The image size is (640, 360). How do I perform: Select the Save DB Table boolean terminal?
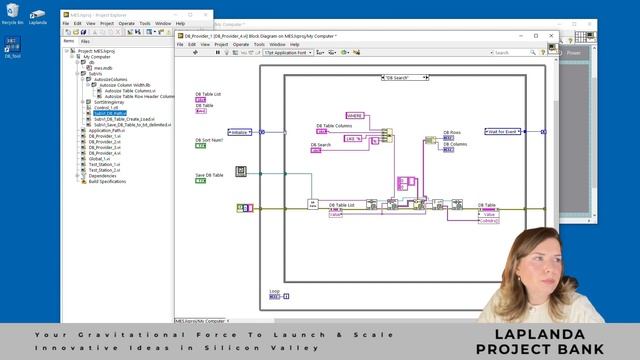[x=200, y=181]
